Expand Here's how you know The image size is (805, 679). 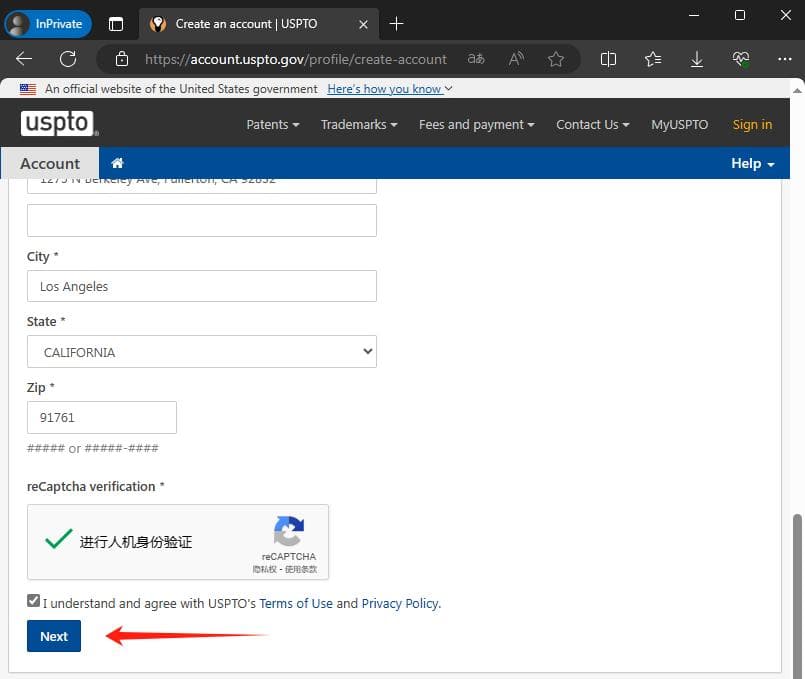click(x=390, y=89)
